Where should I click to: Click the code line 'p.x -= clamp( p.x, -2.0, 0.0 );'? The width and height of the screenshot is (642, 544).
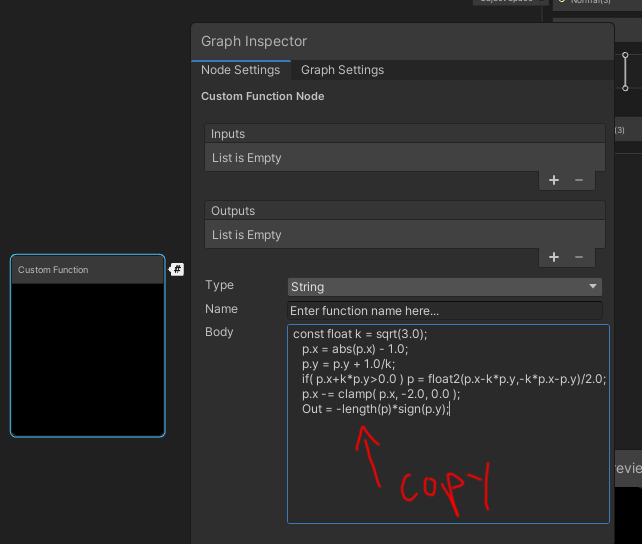381,394
